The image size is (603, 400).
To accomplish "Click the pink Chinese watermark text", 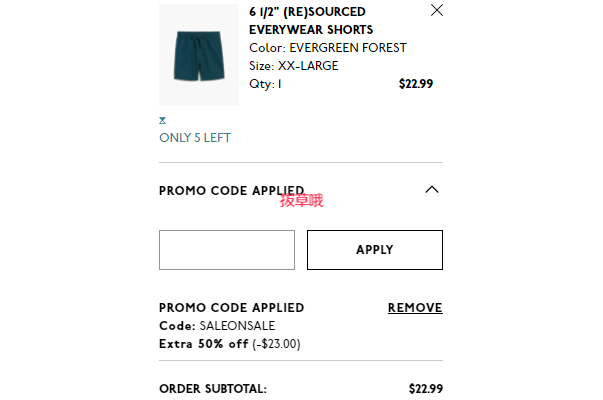I will [x=302, y=201].
